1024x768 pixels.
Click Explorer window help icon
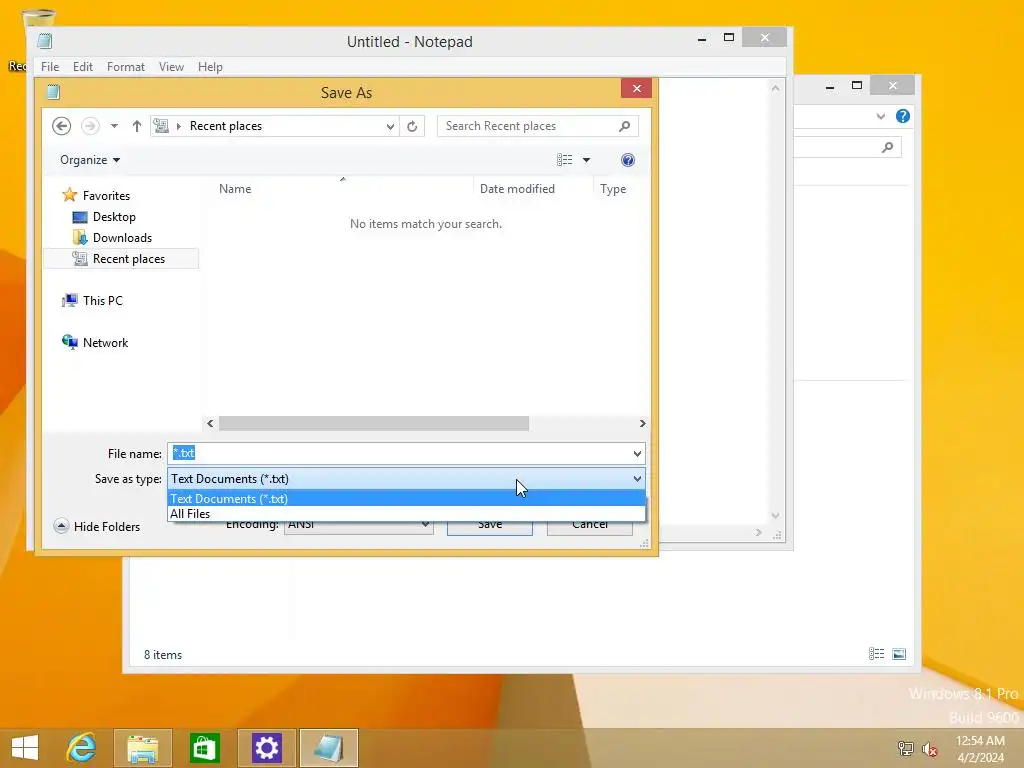point(903,116)
